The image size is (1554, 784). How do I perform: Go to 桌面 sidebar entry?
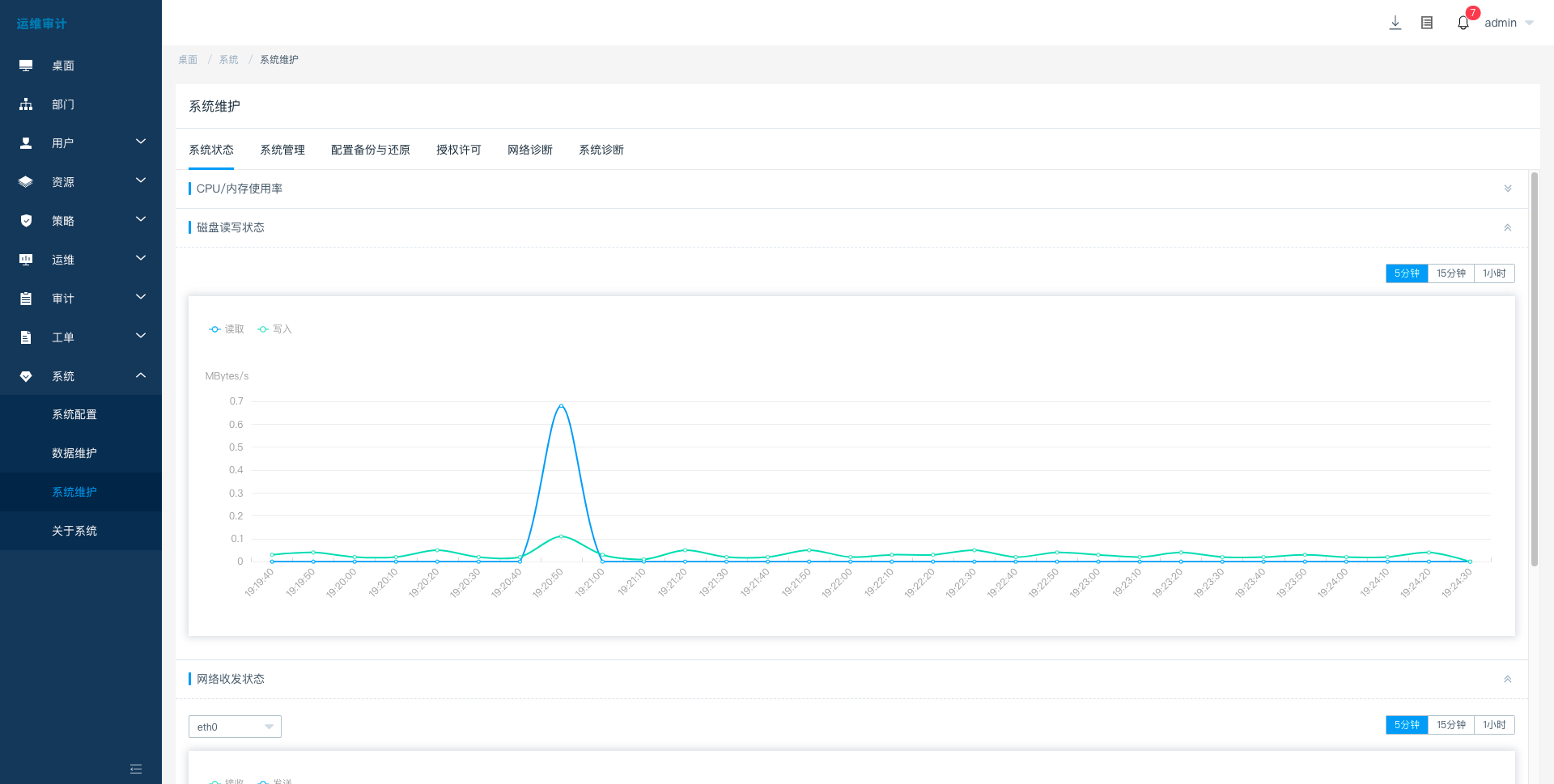(81, 66)
